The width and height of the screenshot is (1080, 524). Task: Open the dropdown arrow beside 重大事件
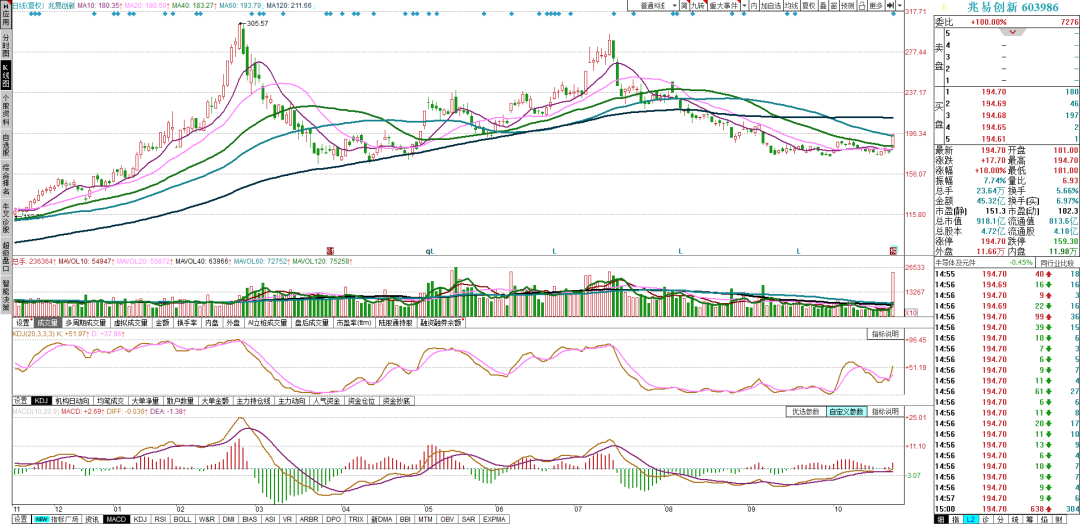pyautogui.click(x=745, y=6)
